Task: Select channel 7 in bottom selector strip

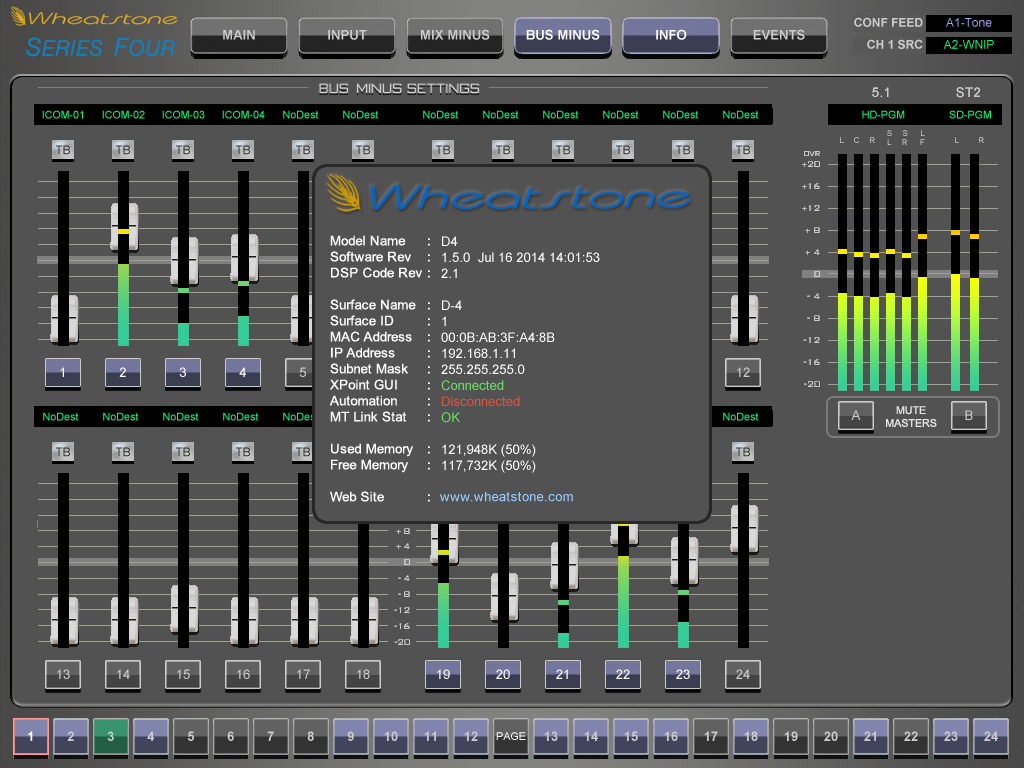Action: [270, 737]
